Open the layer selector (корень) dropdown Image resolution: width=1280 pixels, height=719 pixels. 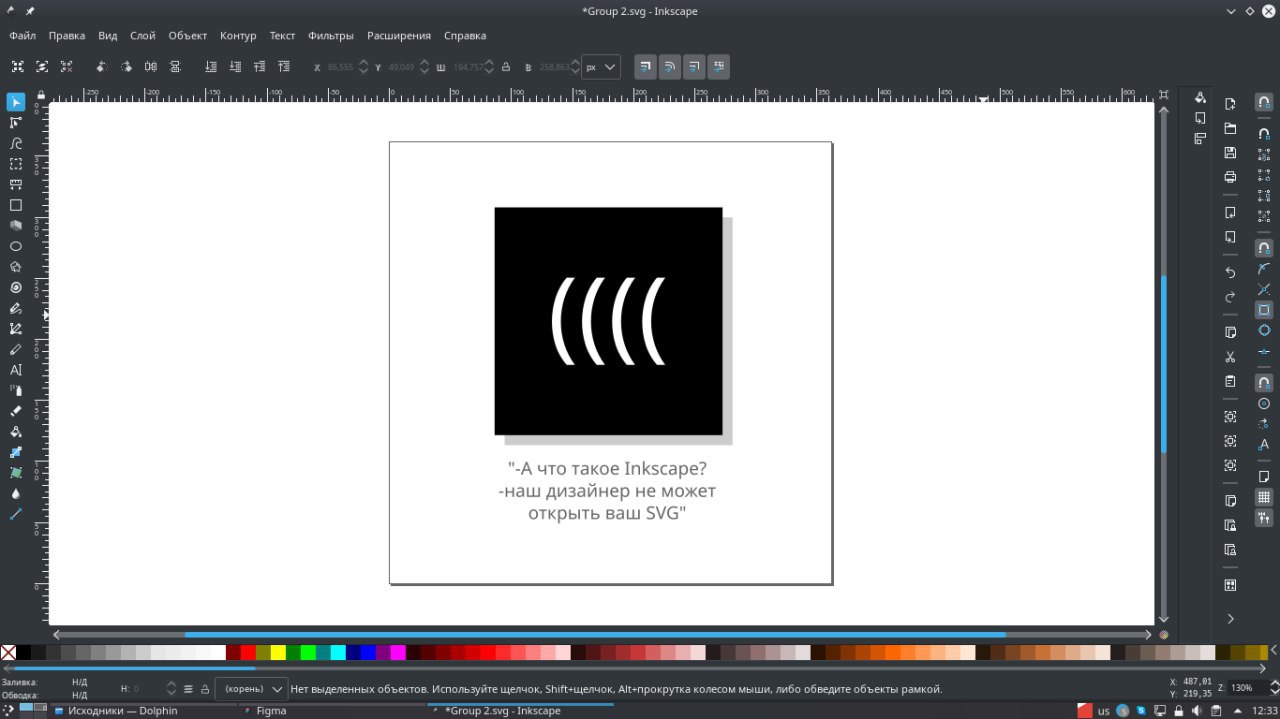[x=252, y=689]
